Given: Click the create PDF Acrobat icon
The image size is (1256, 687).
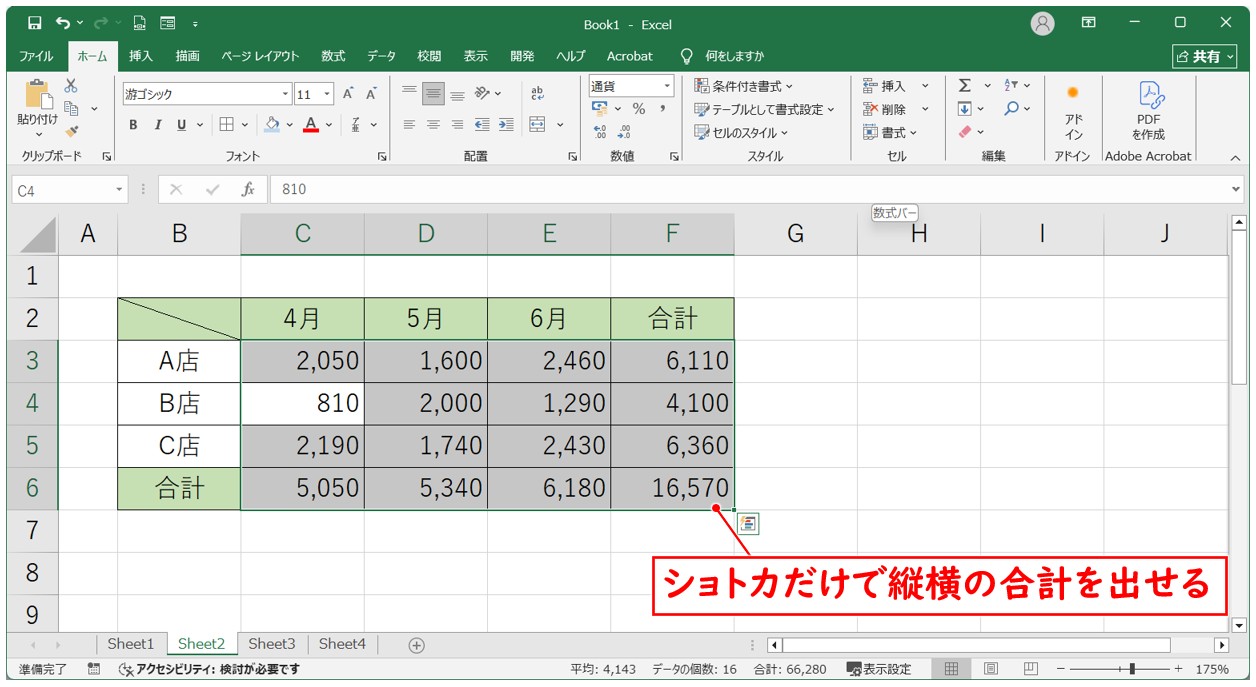Looking at the screenshot, I should [1148, 110].
